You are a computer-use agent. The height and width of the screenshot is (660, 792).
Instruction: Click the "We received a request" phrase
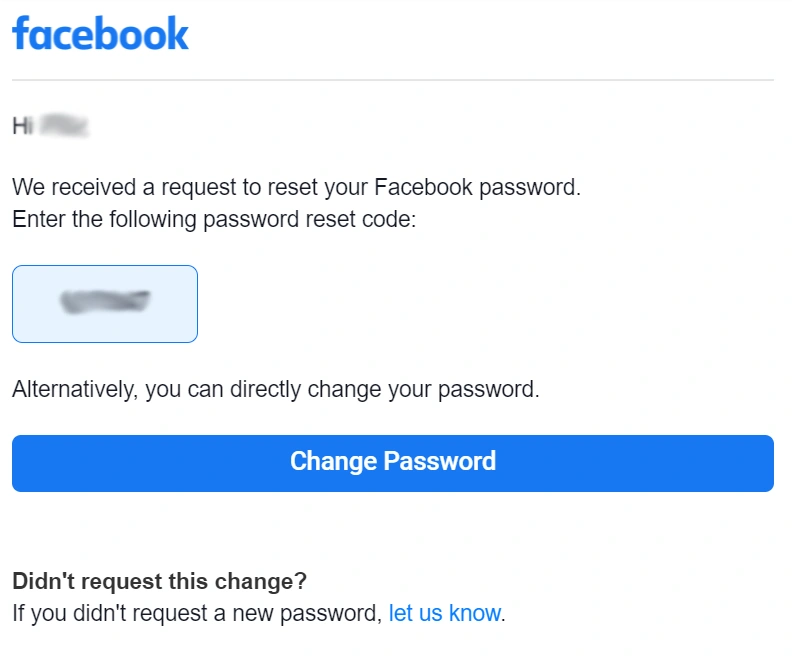click(124, 187)
